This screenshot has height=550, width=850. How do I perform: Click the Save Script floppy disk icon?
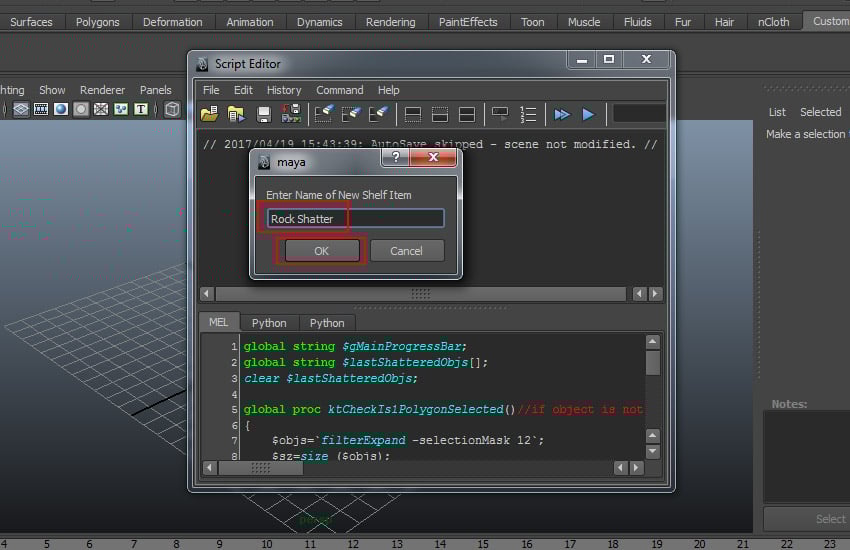click(x=264, y=114)
